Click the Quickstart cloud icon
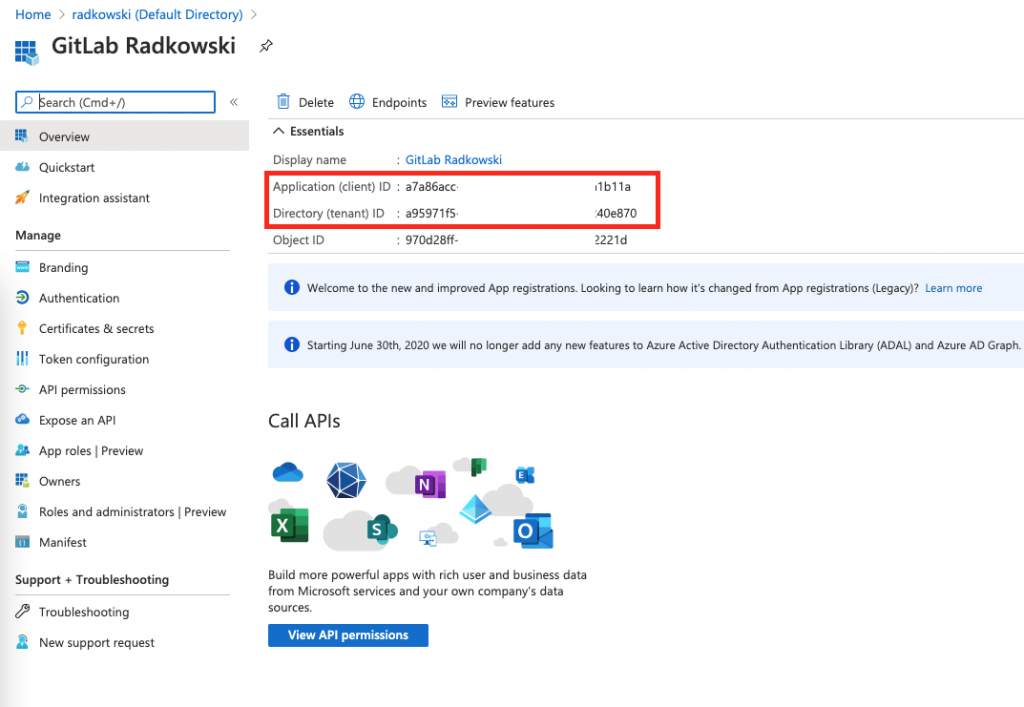Screen dimensions: 1024x707 click(22, 166)
